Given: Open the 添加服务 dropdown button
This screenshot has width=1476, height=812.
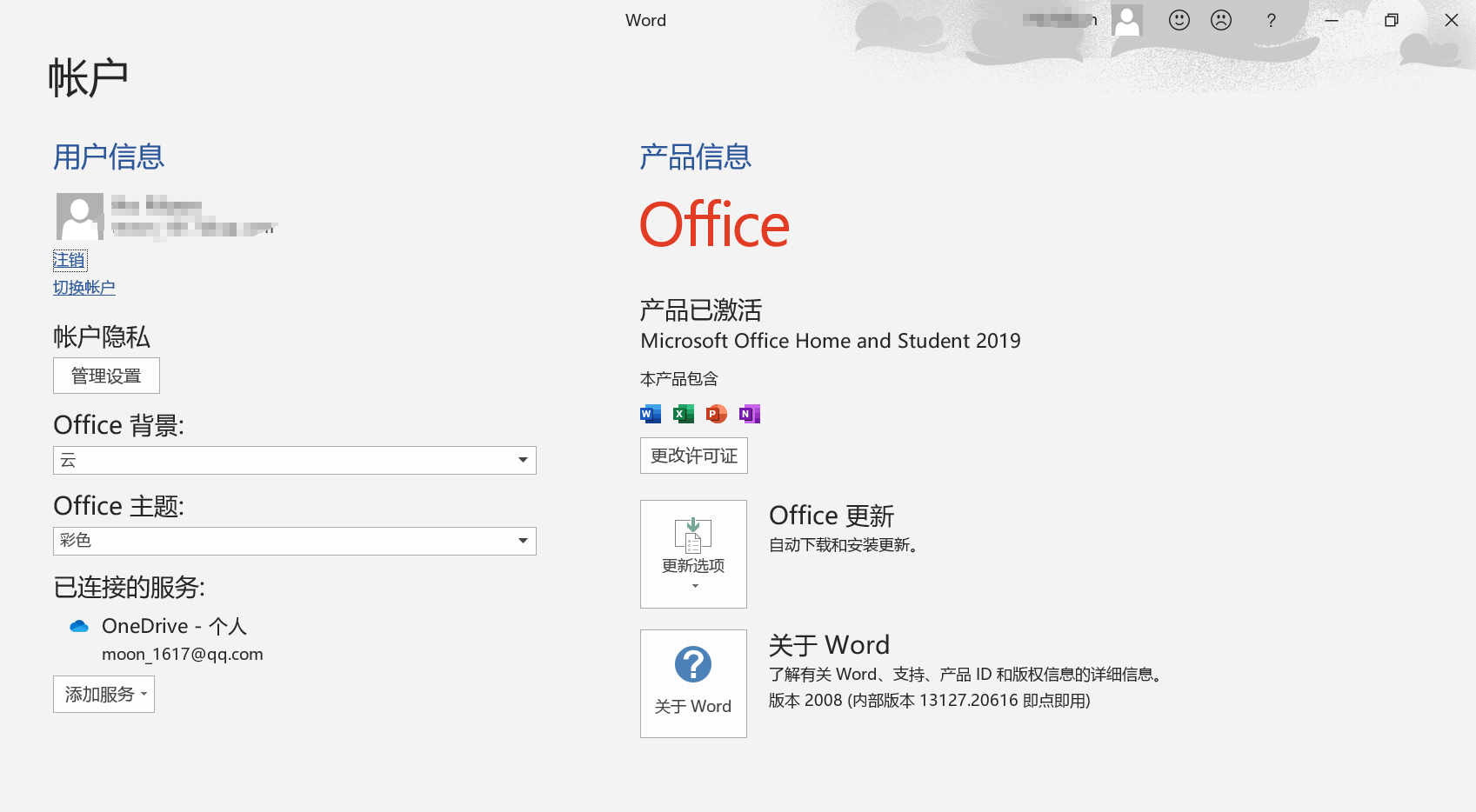Looking at the screenshot, I should coord(104,694).
